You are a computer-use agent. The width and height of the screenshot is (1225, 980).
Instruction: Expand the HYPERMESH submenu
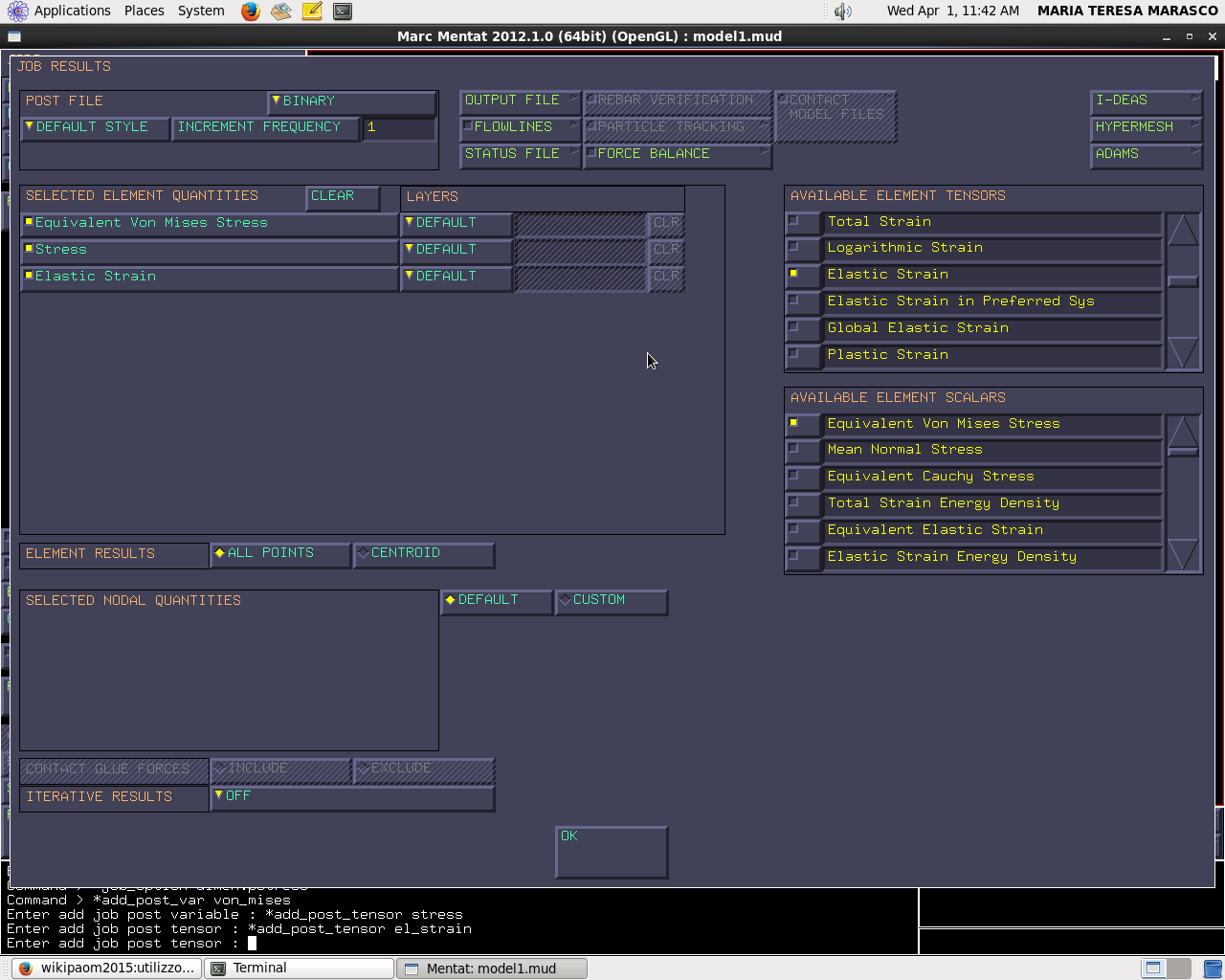[1147, 127]
